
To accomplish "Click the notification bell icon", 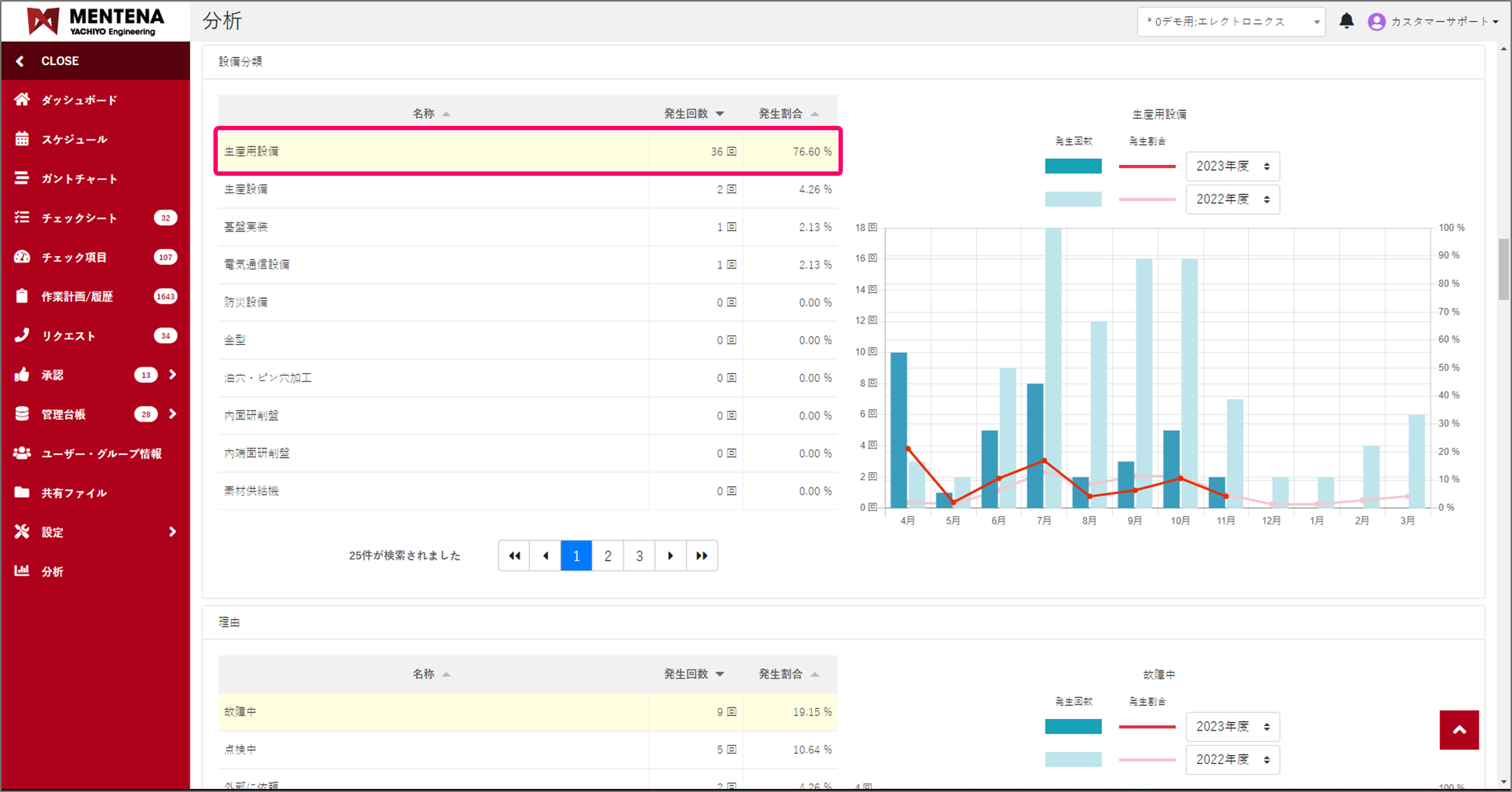I will click(1346, 21).
